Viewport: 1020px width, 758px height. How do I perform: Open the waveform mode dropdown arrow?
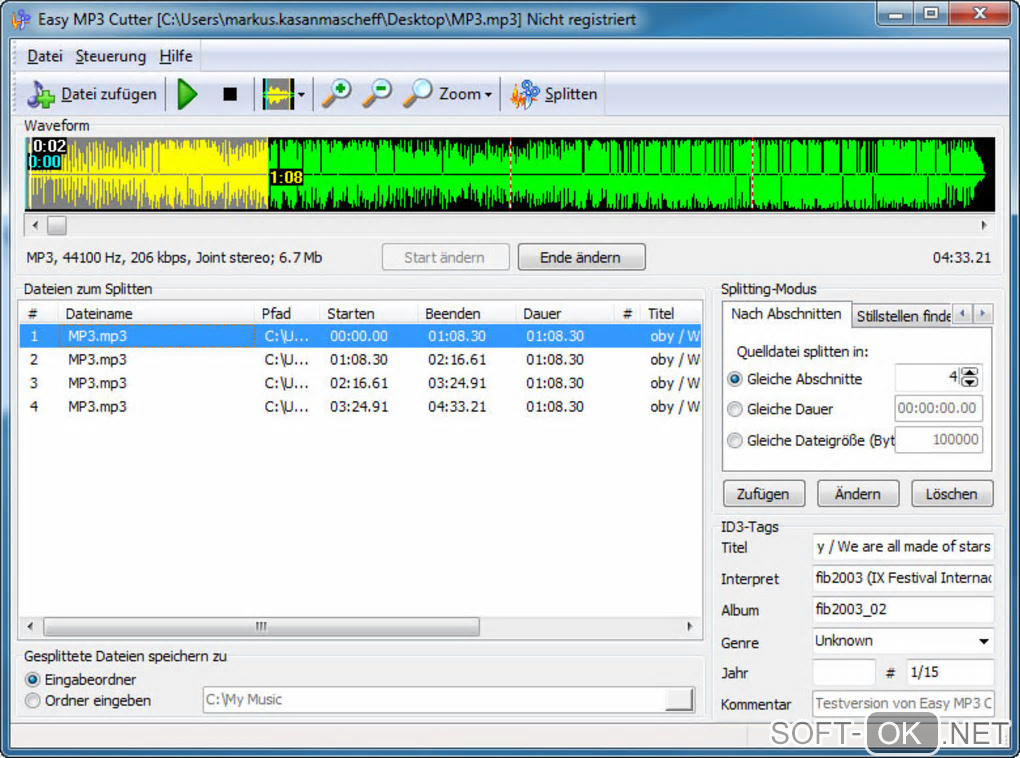301,95
